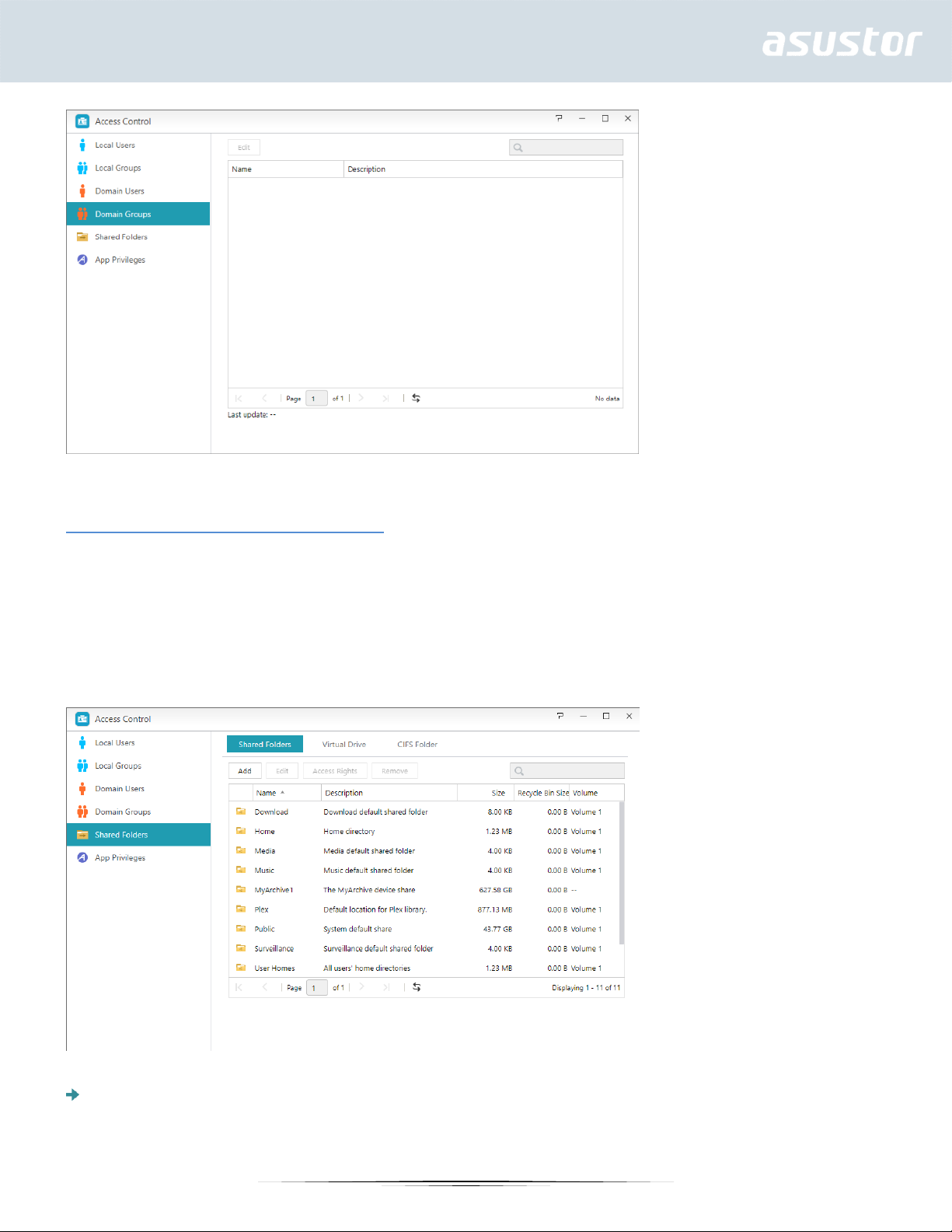Sort shared folders by Size column
The height and width of the screenshot is (1232, 952).
point(486,793)
